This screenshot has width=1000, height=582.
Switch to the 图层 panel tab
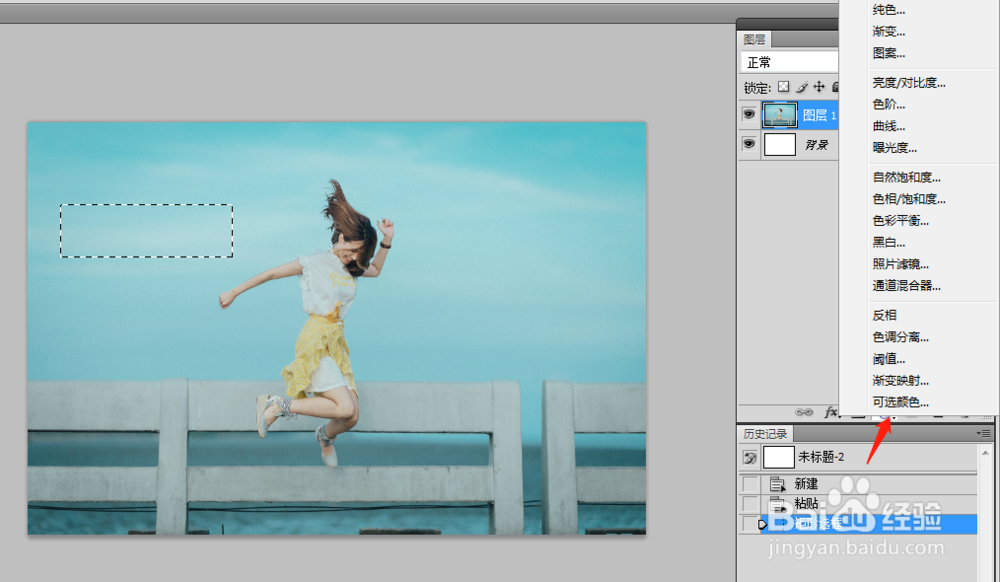[755, 39]
